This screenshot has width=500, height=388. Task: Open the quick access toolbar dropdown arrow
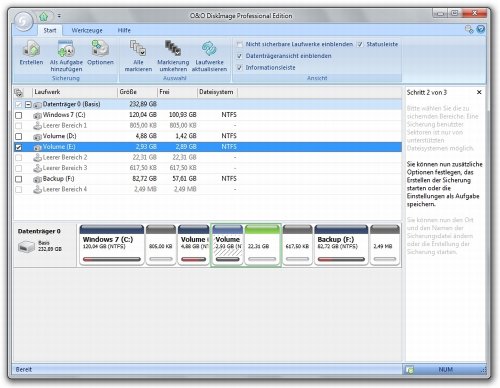pos(59,16)
